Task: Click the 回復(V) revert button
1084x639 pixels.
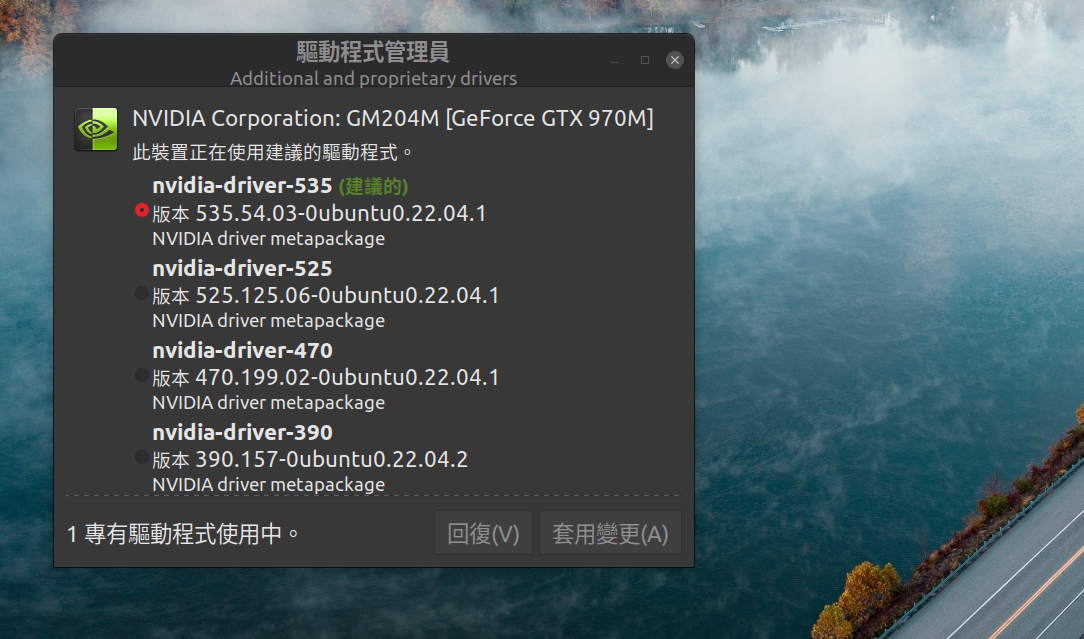Action: pyautogui.click(x=483, y=533)
